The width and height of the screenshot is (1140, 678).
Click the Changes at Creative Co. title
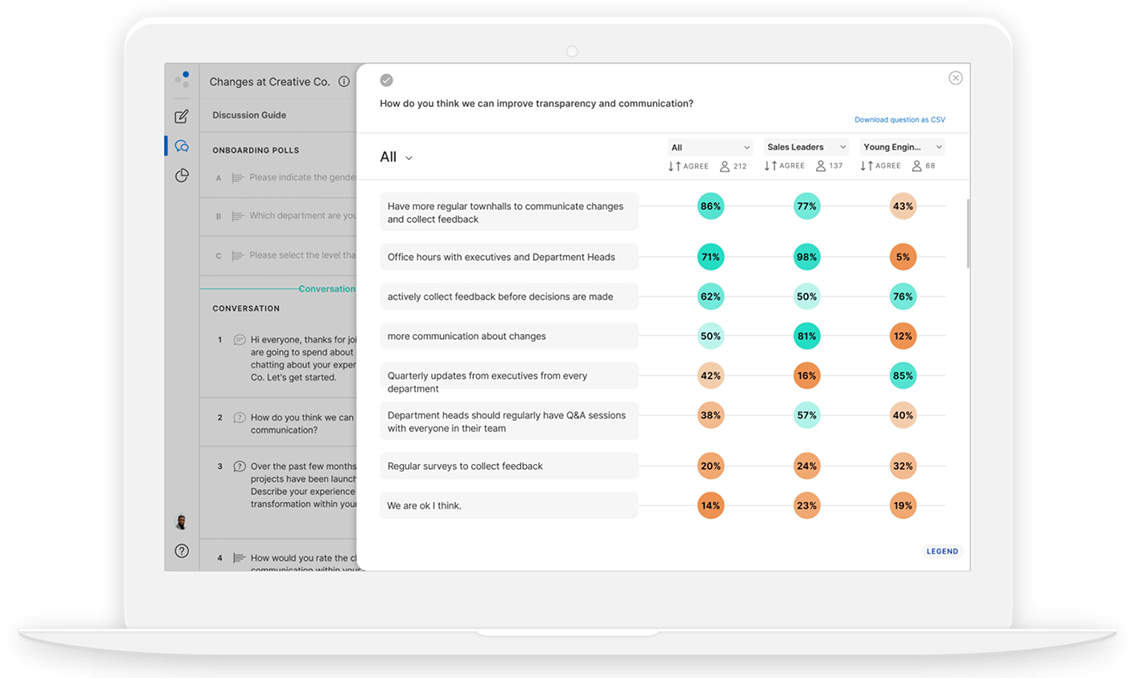coord(270,81)
